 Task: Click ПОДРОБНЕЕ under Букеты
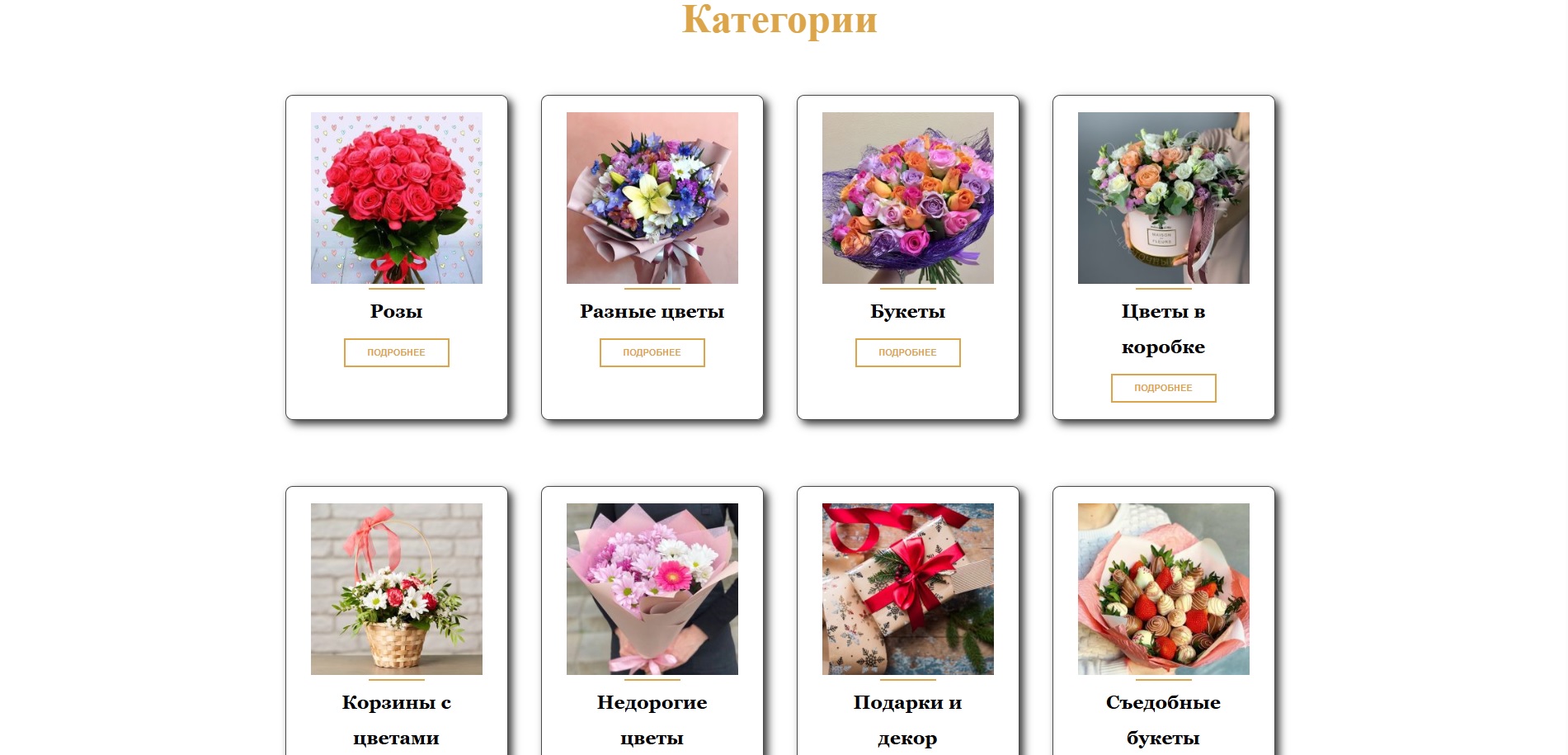907,352
